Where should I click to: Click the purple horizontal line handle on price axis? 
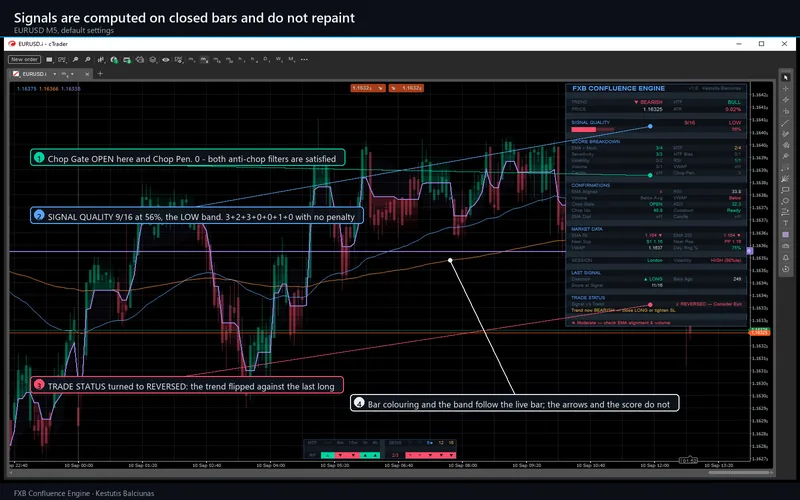point(749,251)
